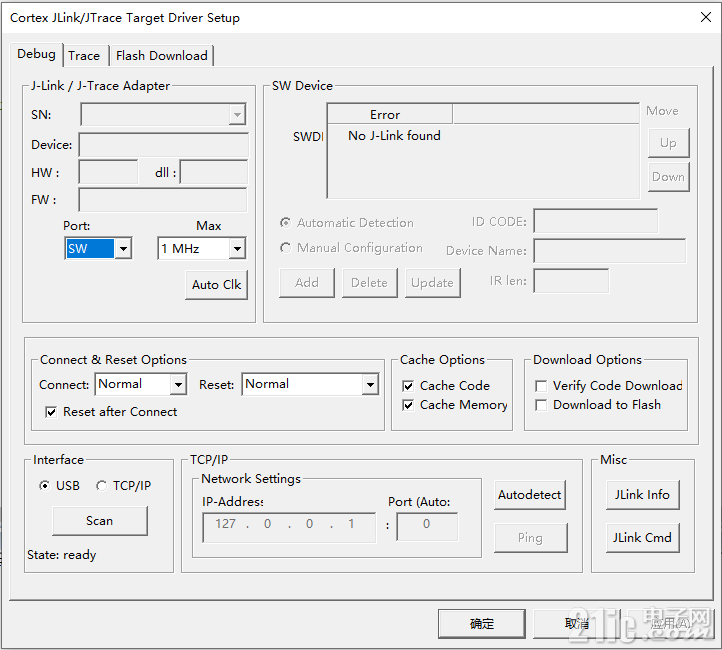This screenshot has width=722, height=650.
Task: Uncheck the Cache Code option
Action: pos(408,386)
